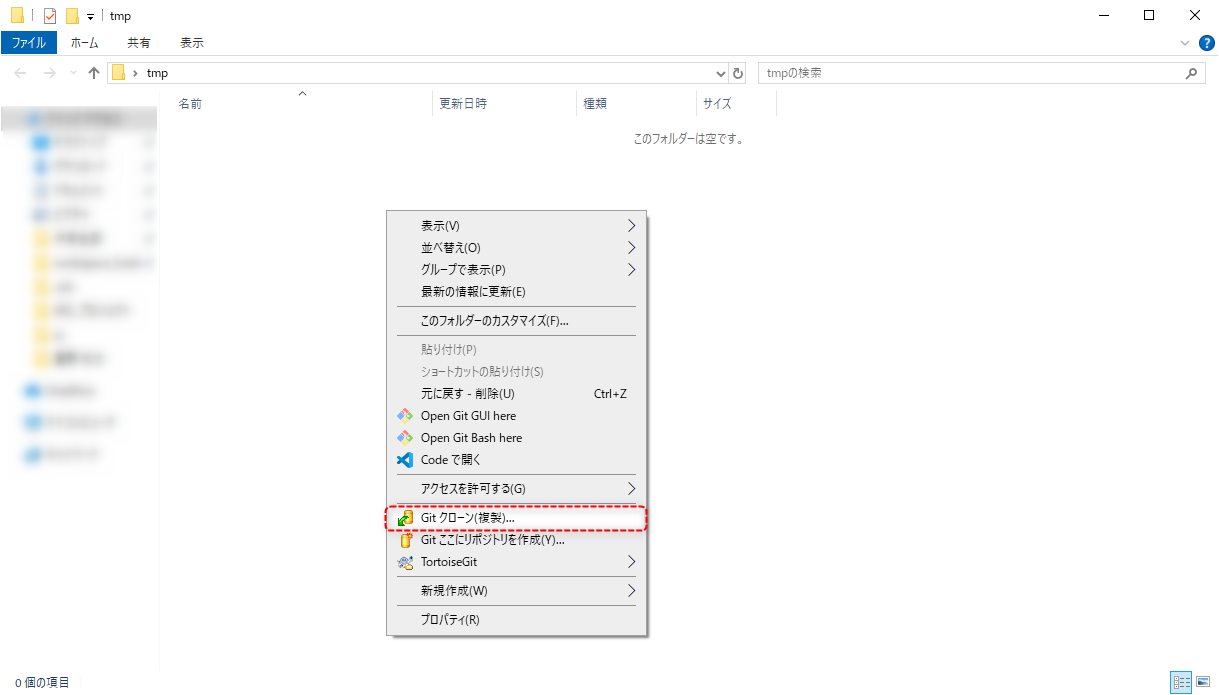Click the back navigation arrow

click(20, 73)
